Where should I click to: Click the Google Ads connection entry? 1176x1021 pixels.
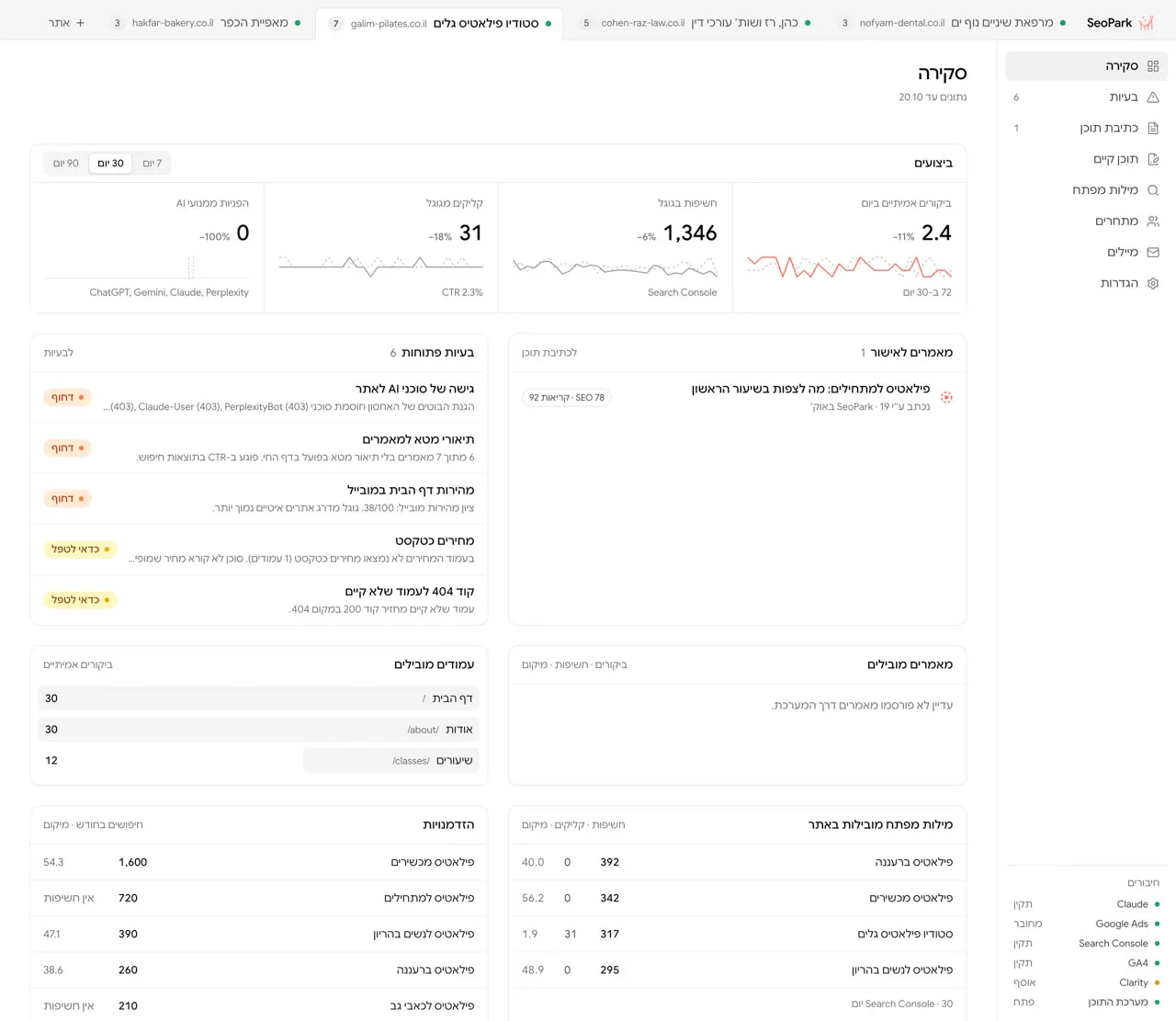click(1086, 924)
